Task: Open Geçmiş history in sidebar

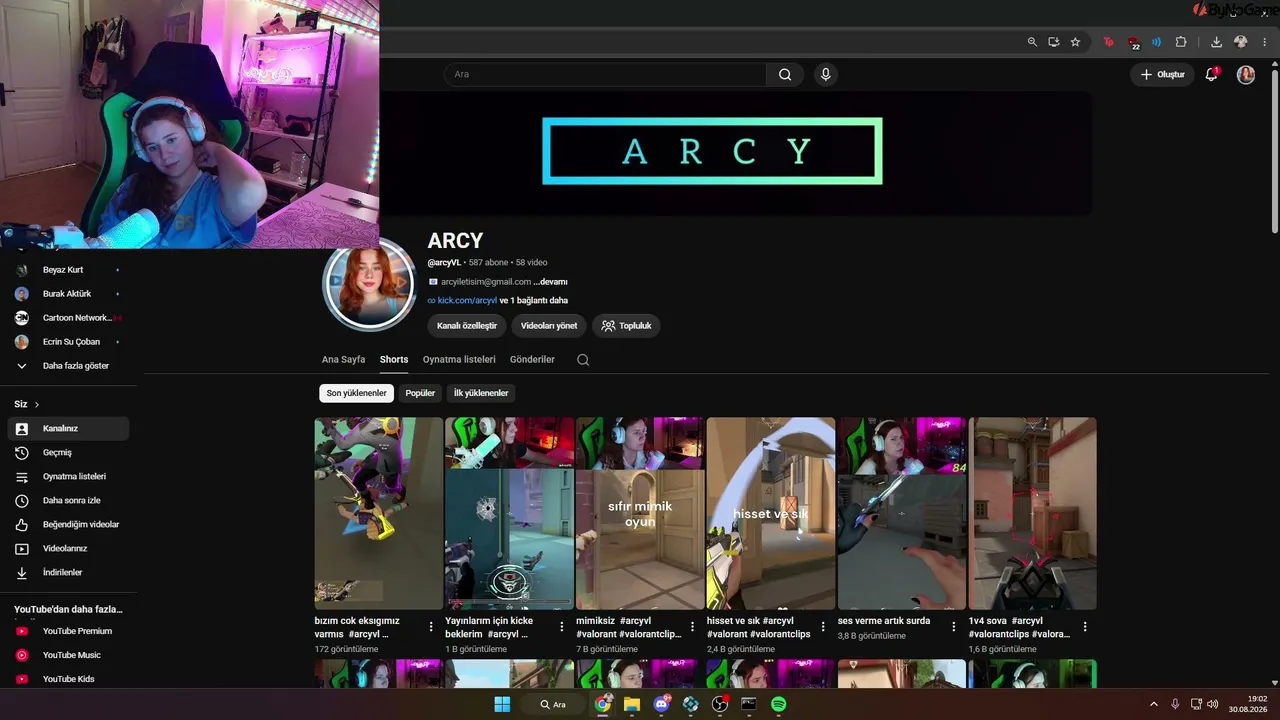Action: pyautogui.click(x=68, y=453)
